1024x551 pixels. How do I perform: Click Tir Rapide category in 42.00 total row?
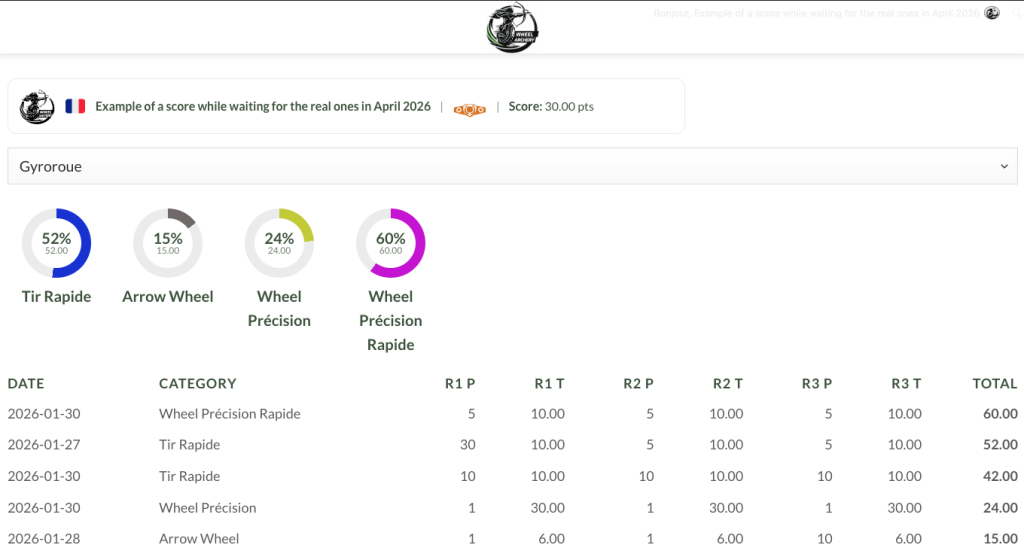pos(189,476)
